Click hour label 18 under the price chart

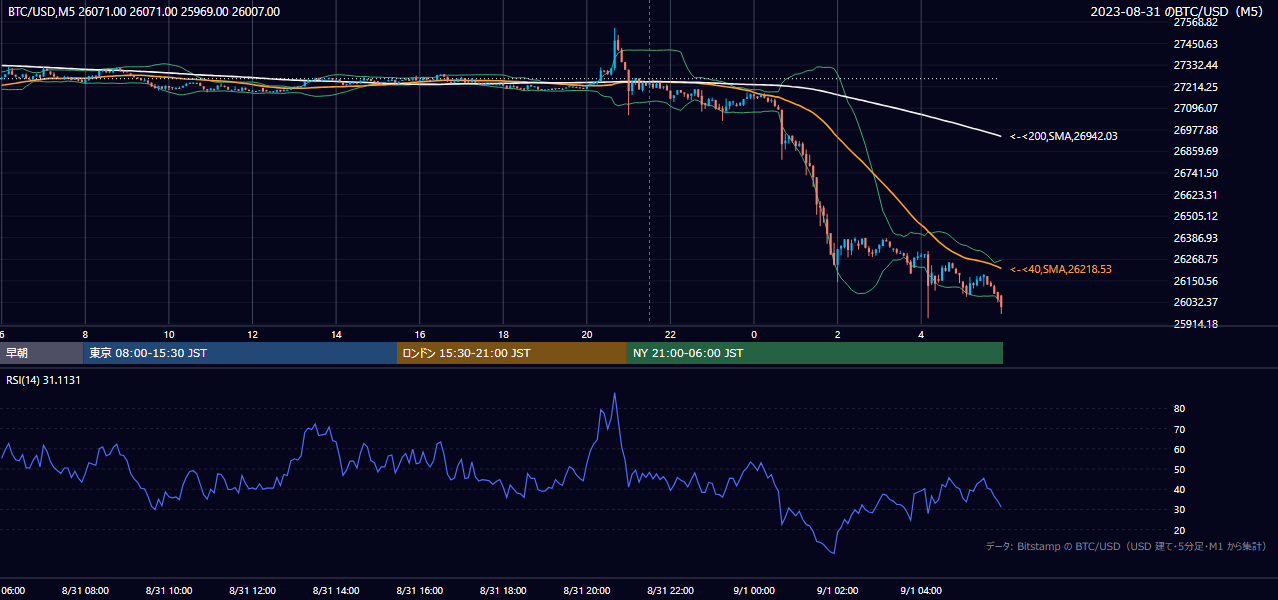pos(504,334)
